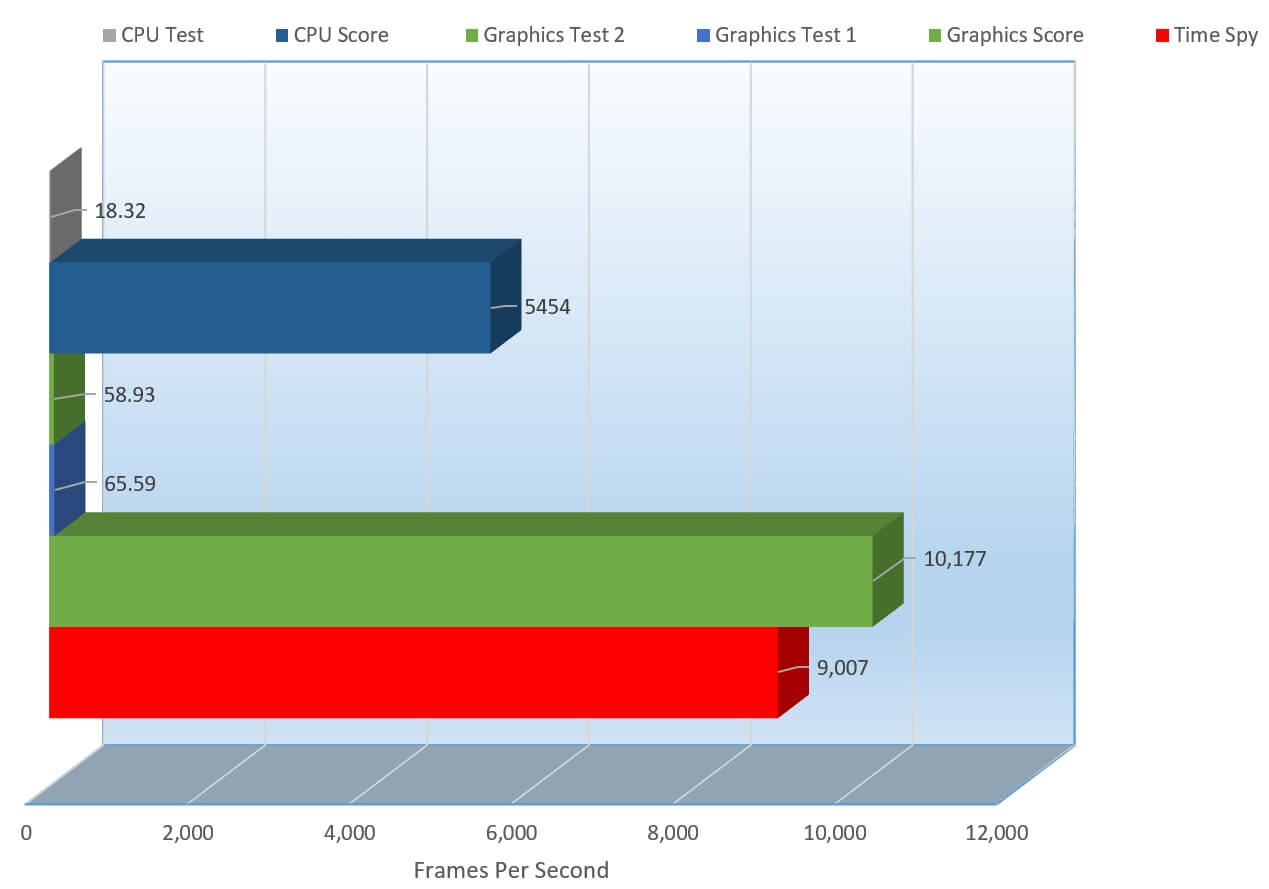Click the gray CPU Test legend swatch
Viewport: 1269px width, 889px height.
pos(109,36)
